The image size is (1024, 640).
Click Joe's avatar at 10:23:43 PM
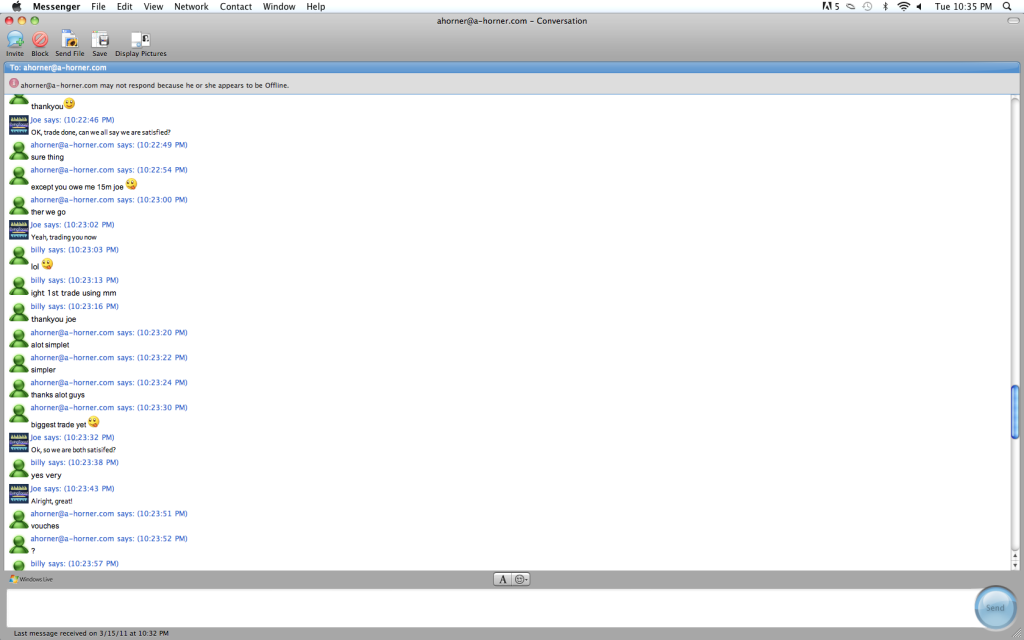coord(18,494)
